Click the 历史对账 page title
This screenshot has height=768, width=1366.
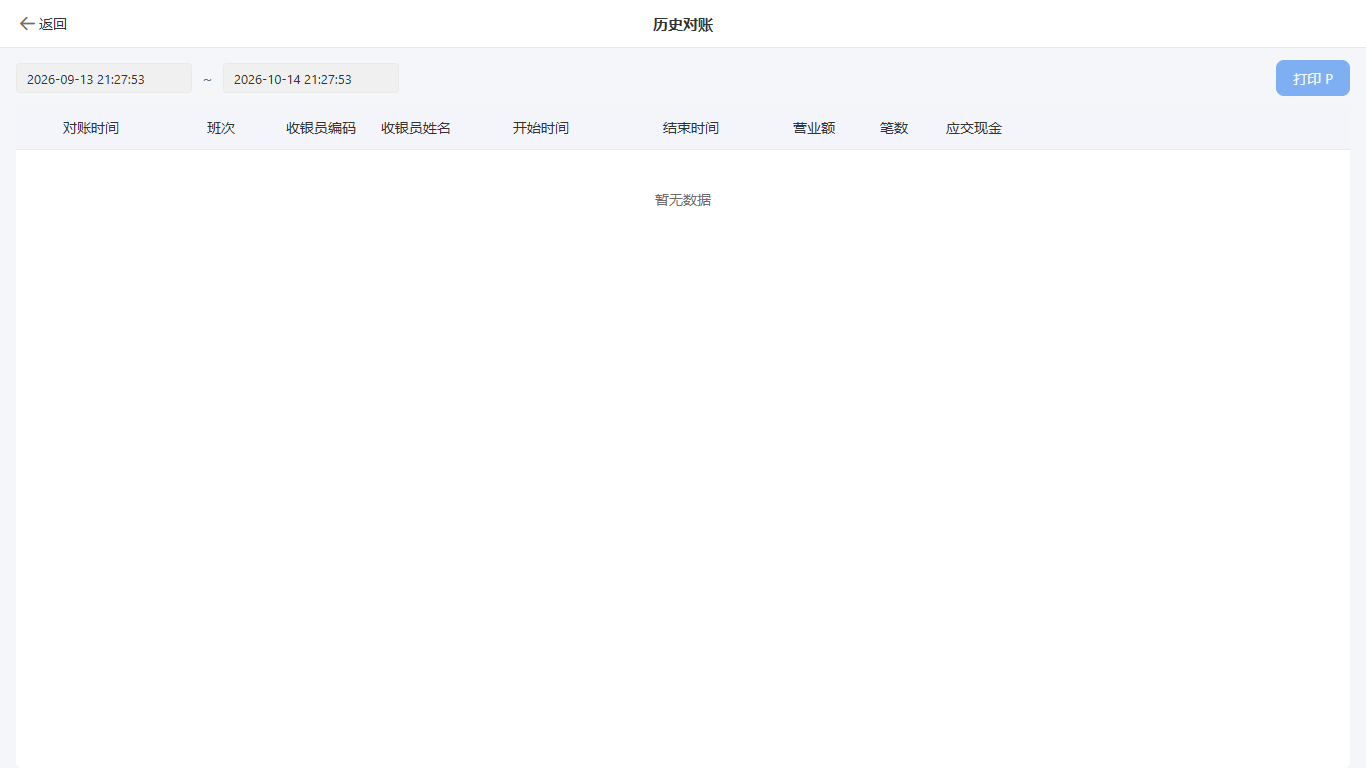(x=683, y=25)
